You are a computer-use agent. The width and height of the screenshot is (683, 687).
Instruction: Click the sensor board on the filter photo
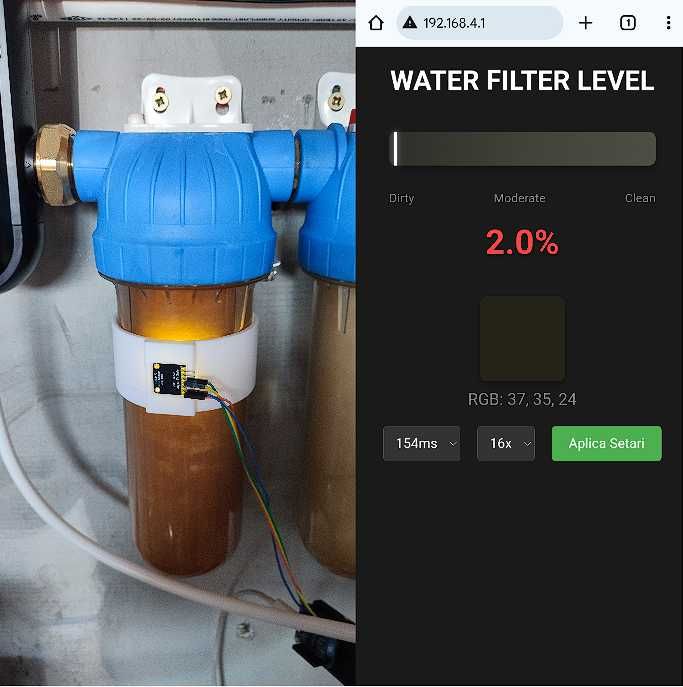point(170,379)
